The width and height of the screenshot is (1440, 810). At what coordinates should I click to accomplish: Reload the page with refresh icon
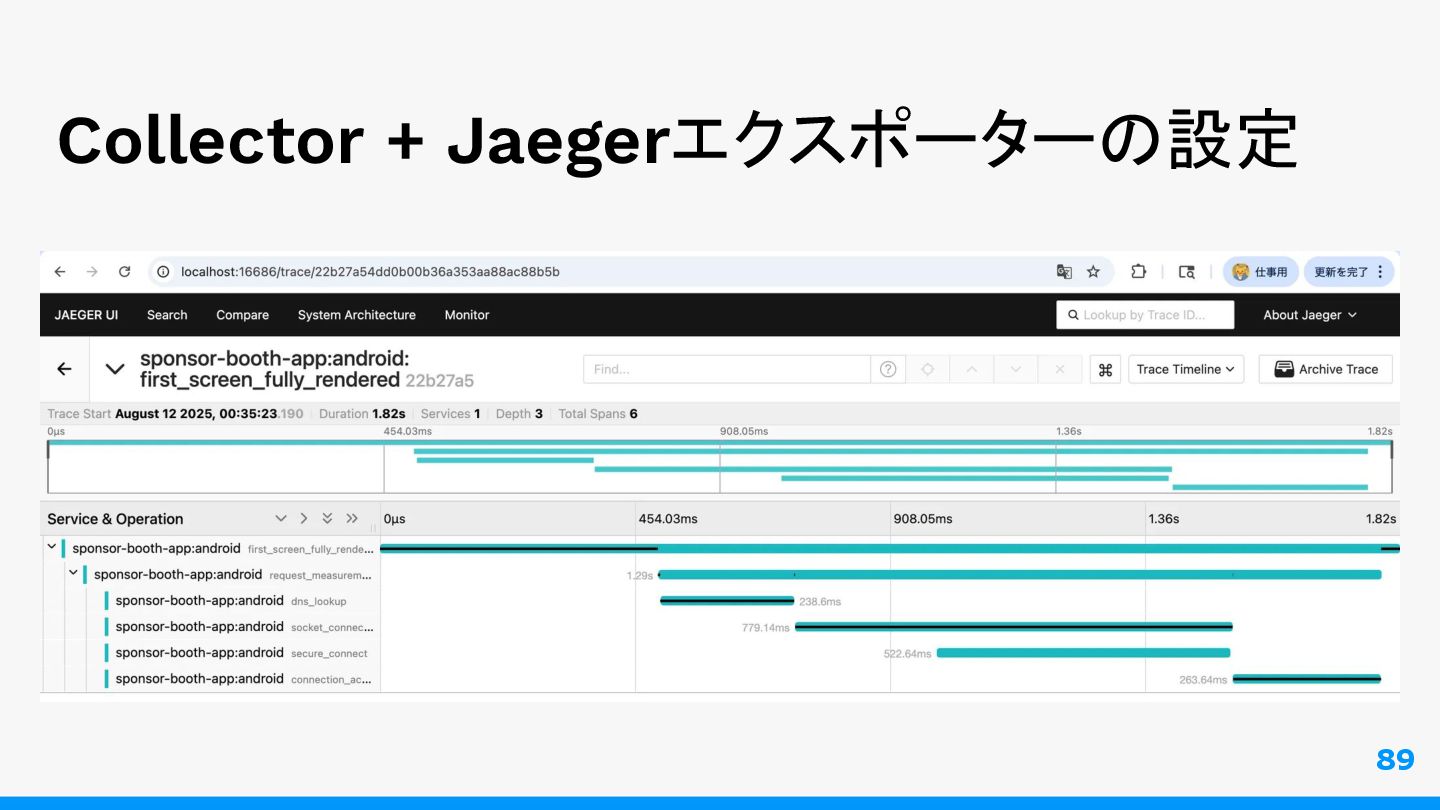[125, 272]
